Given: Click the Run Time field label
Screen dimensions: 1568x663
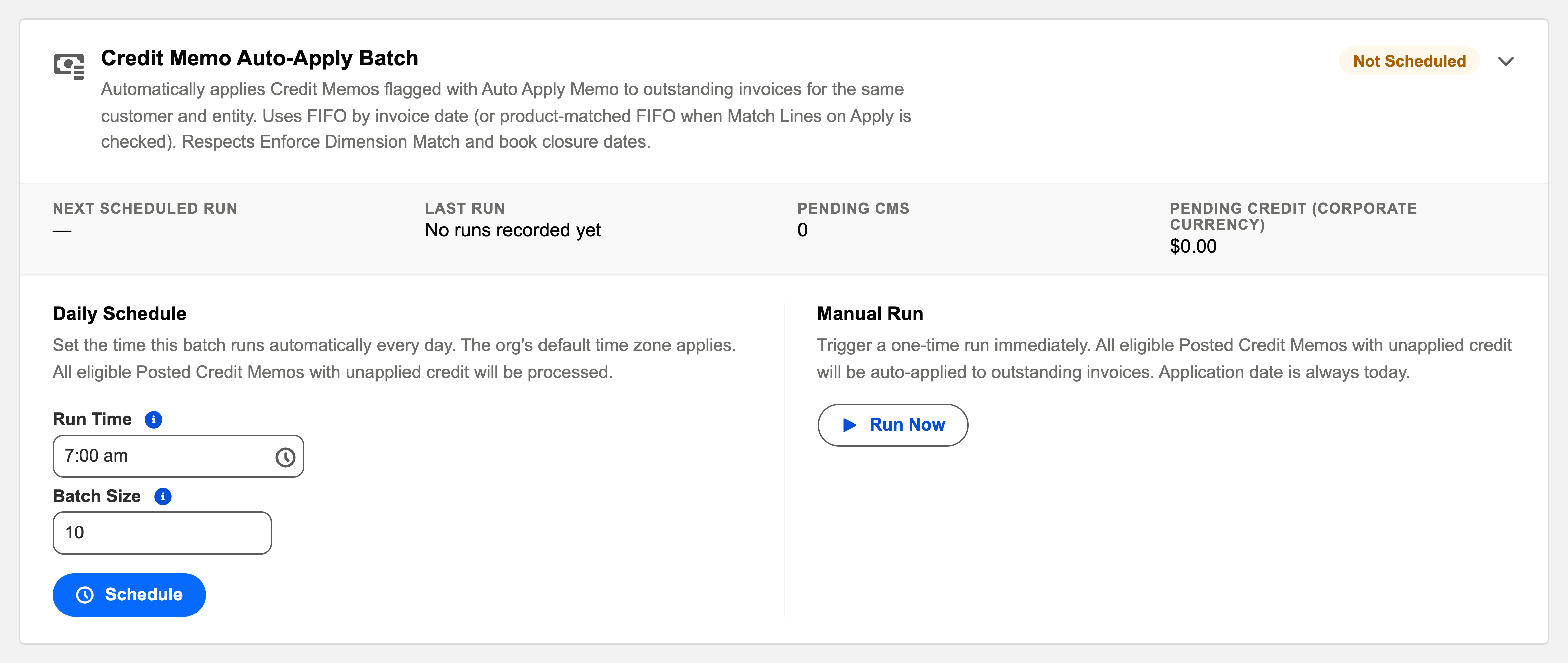Looking at the screenshot, I should click(92, 419).
